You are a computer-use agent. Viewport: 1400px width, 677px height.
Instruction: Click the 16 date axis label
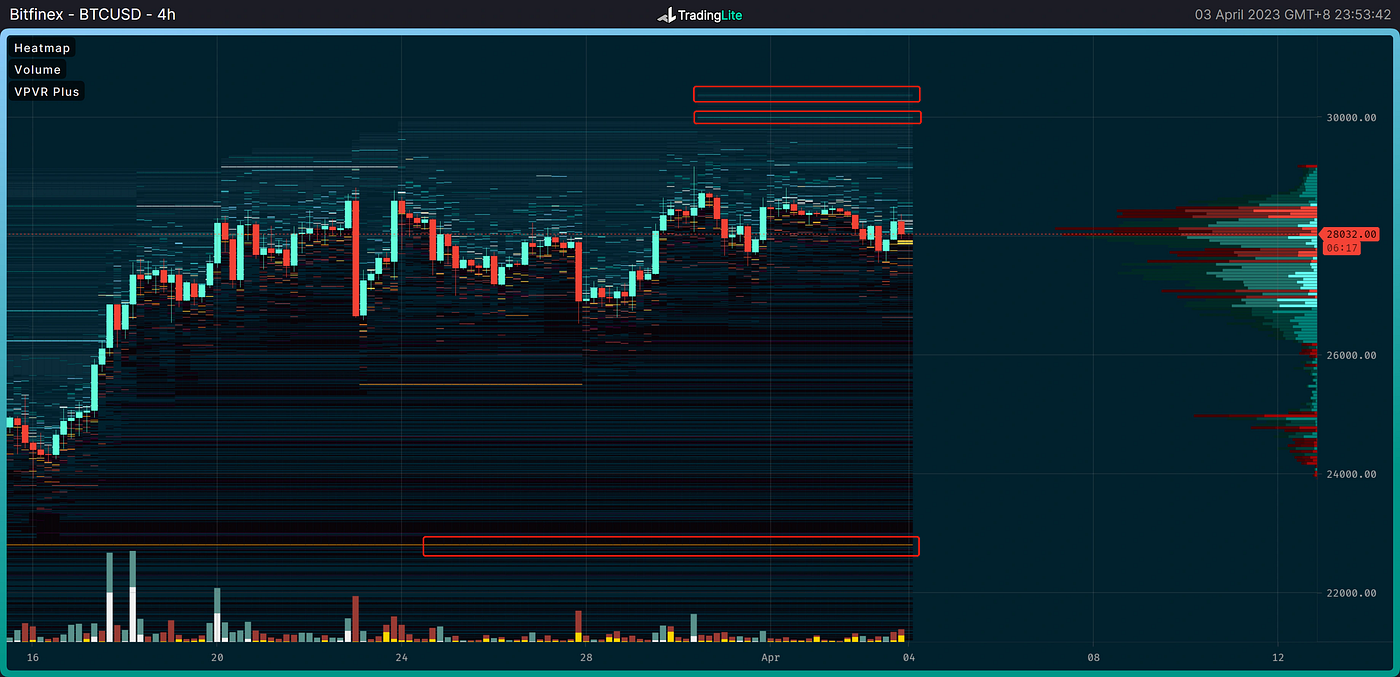coord(33,657)
